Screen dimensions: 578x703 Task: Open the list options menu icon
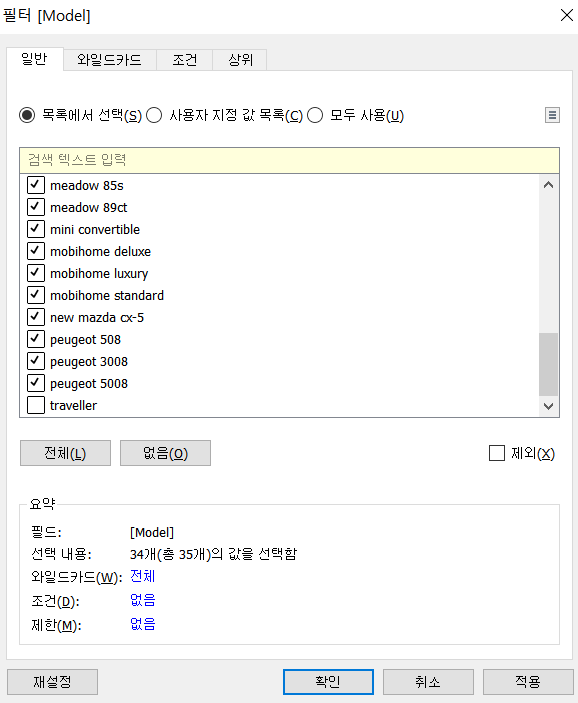[552, 115]
